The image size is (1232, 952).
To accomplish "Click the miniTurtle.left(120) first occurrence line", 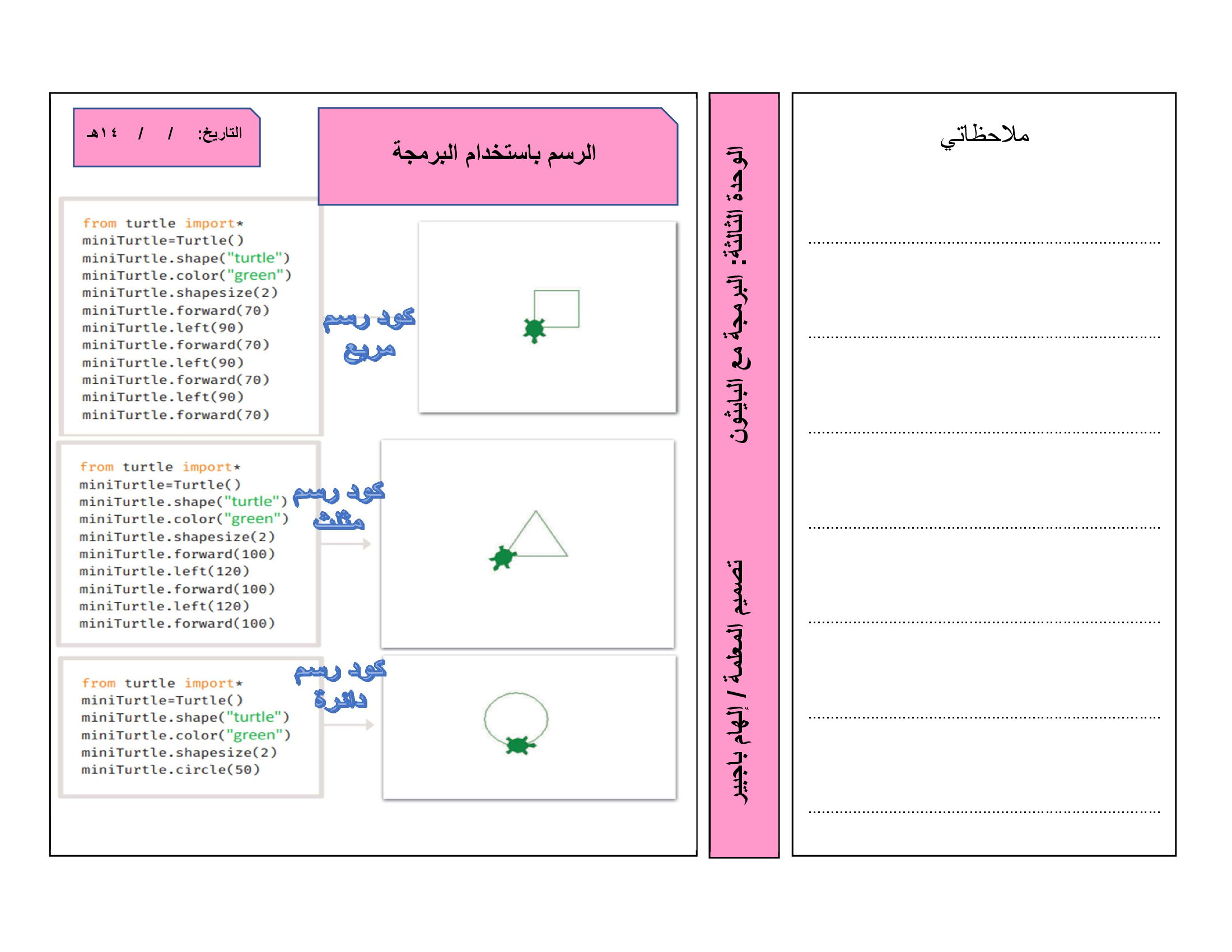I will (164, 571).
